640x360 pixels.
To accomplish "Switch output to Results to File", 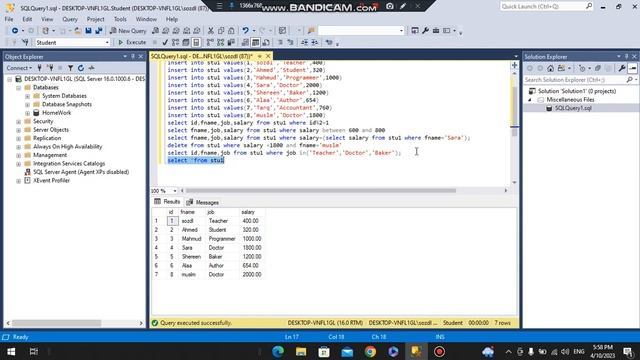I will tap(266, 42).
